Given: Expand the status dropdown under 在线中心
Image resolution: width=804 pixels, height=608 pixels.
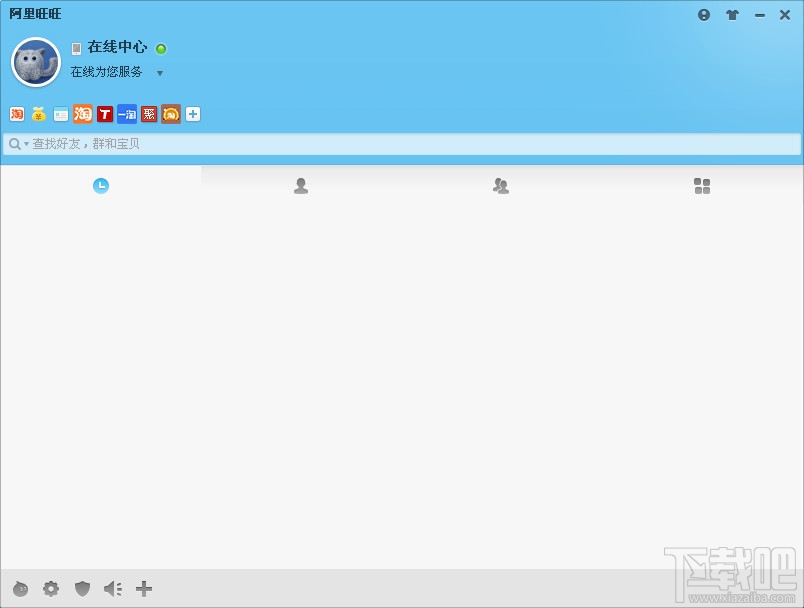Looking at the screenshot, I should (159, 72).
